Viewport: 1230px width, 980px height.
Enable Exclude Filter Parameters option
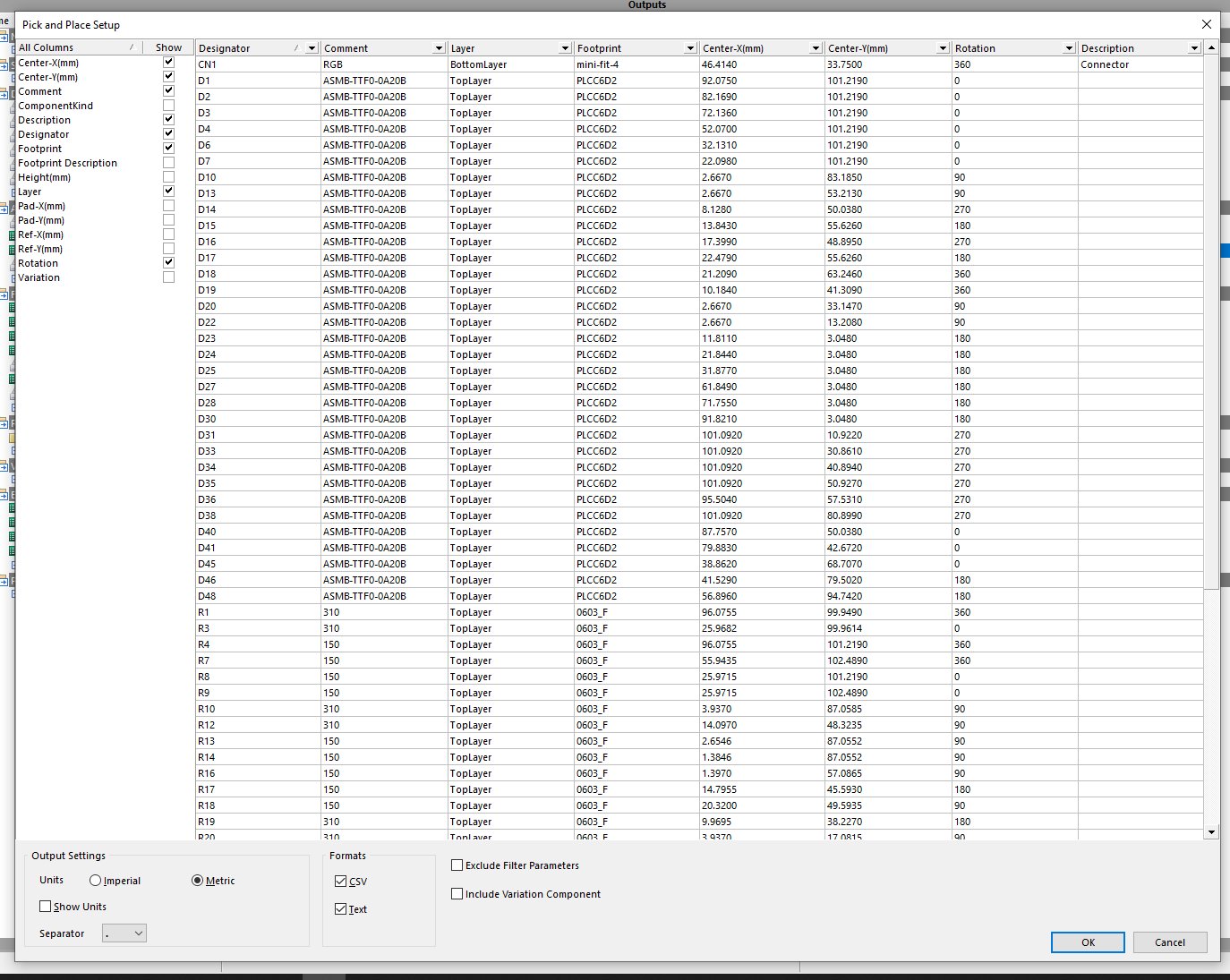(x=457, y=865)
